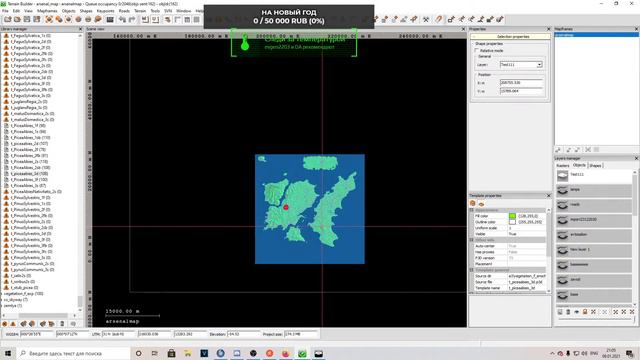The width and height of the screenshot is (640, 360).
Task: Click the Save project toolbar icon
Action: 27,19
